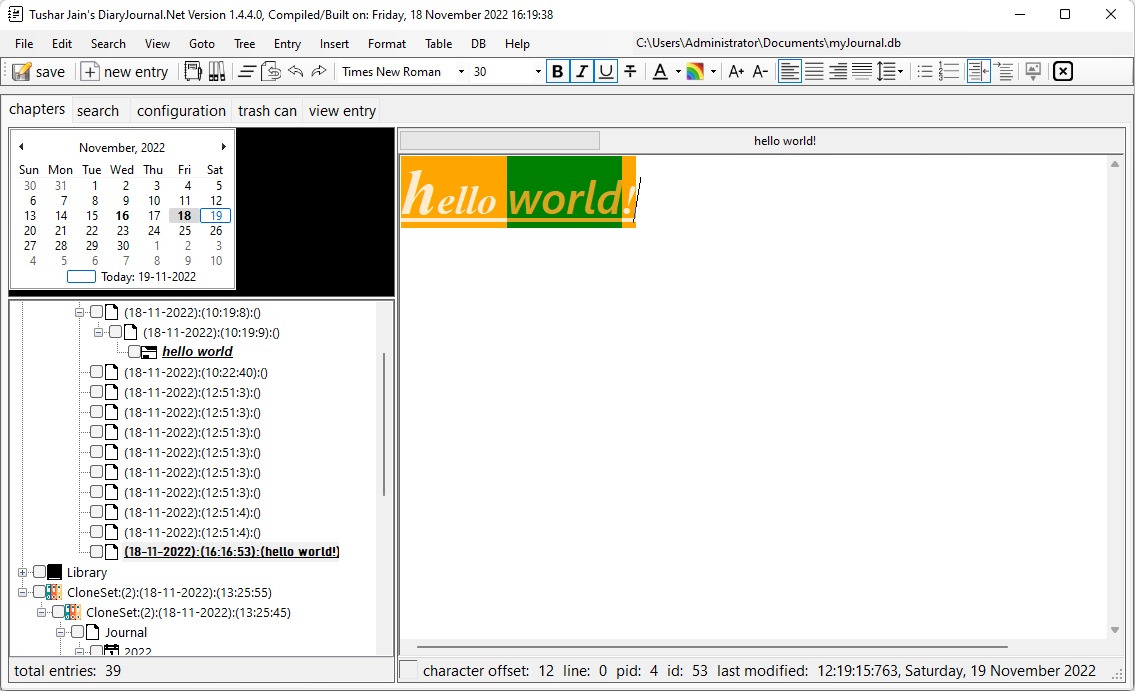The width and height of the screenshot is (1135, 691).
Task: Click the save button
Action: click(40, 72)
